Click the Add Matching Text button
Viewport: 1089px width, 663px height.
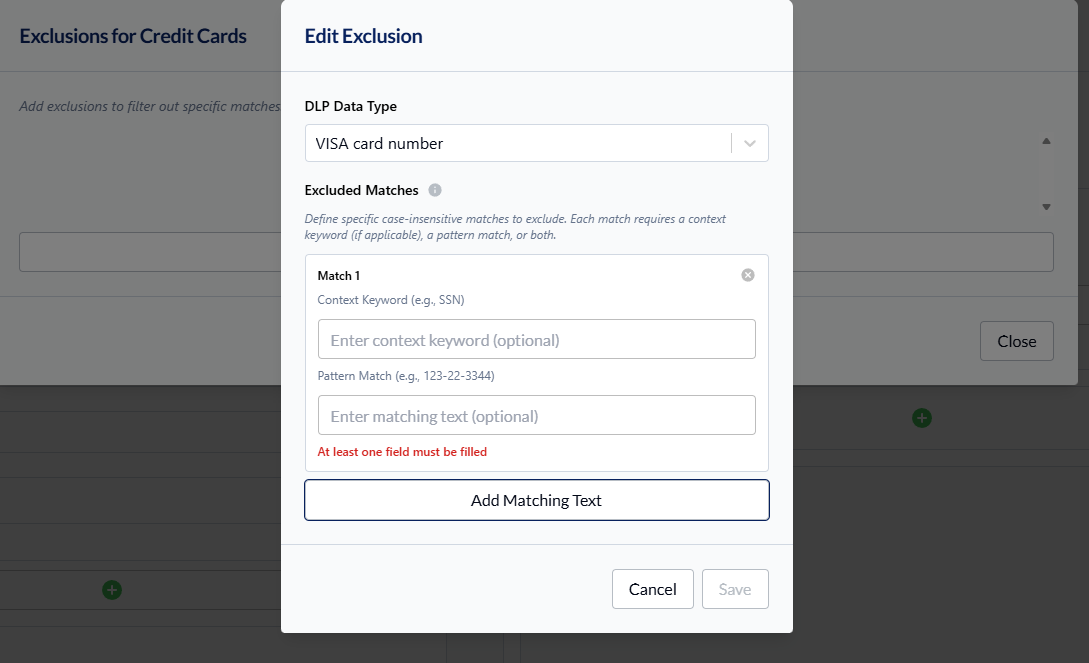(x=536, y=500)
